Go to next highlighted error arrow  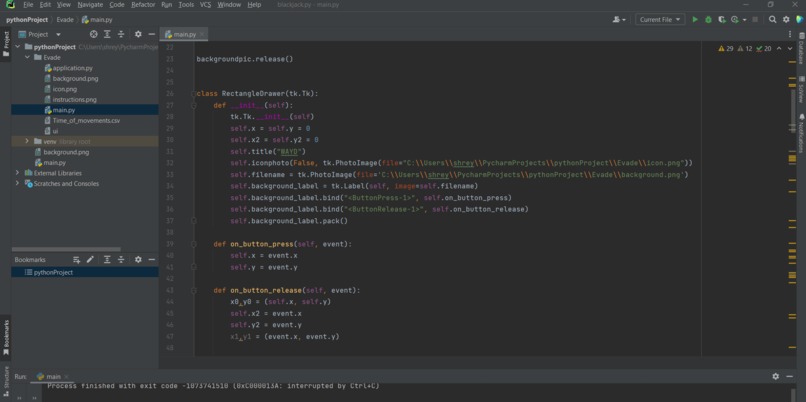[x=790, y=48]
